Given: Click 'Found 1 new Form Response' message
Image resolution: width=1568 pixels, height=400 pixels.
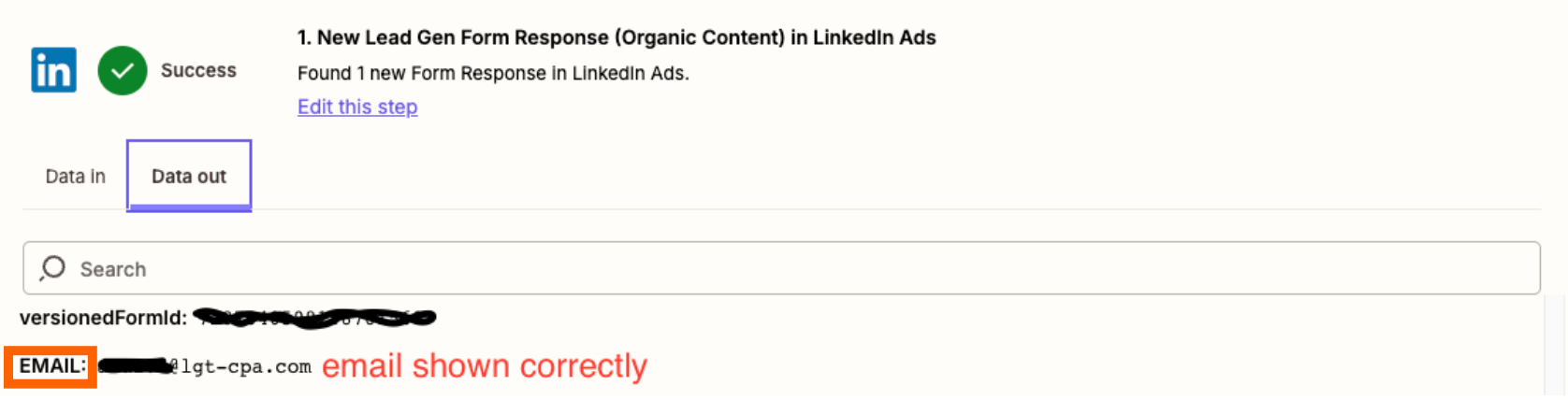Looking at the screenshot, I should click(x=422, y=73).
